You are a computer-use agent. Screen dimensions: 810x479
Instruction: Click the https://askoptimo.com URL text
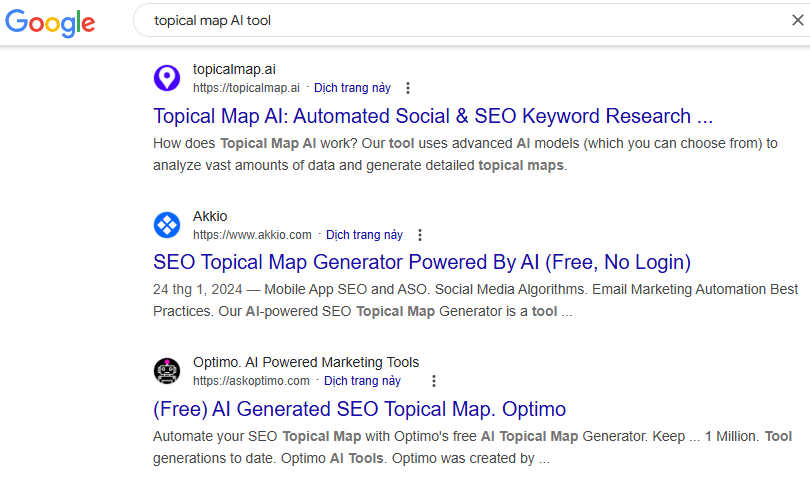(251, 381)
